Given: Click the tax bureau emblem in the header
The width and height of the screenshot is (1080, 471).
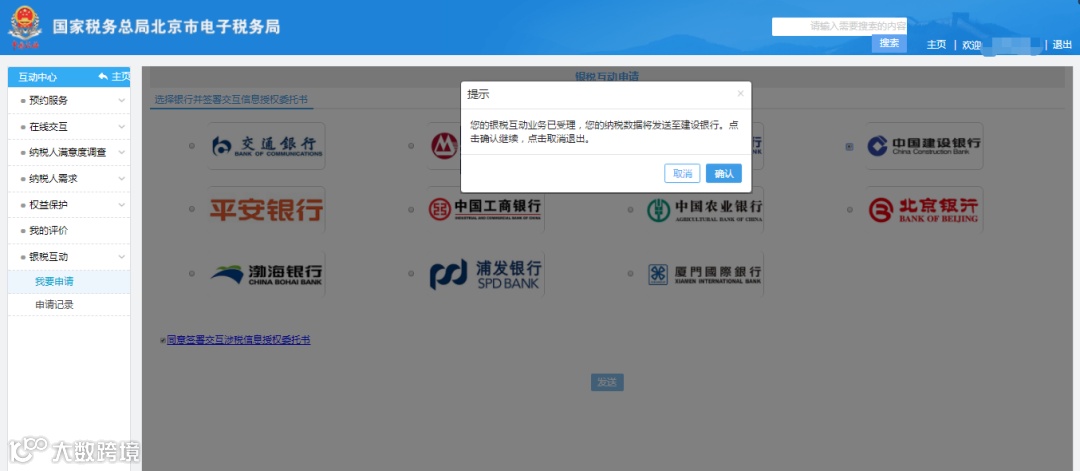Looking at the screenshot, I should (25, 26).
